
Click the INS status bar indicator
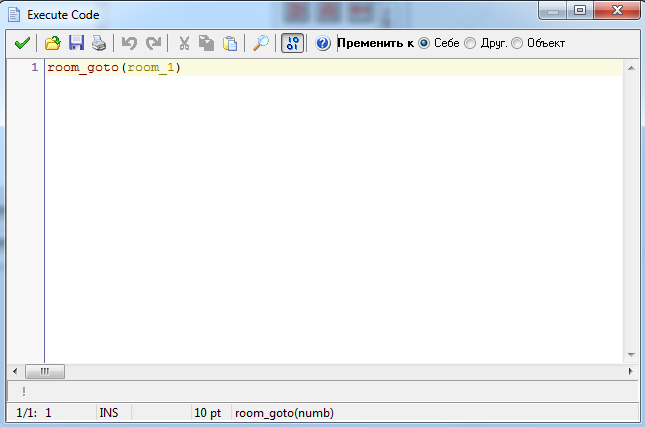click(109, 413)
